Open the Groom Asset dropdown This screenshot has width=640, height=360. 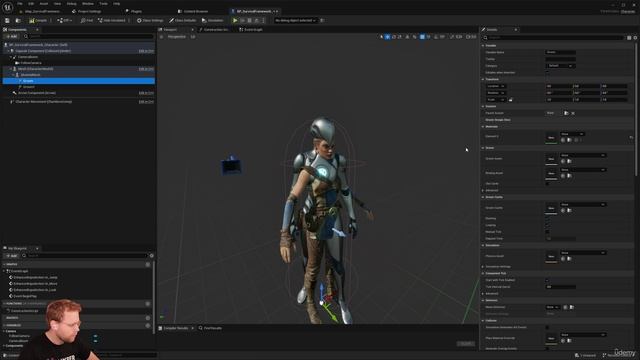click(x=583, y=156)
